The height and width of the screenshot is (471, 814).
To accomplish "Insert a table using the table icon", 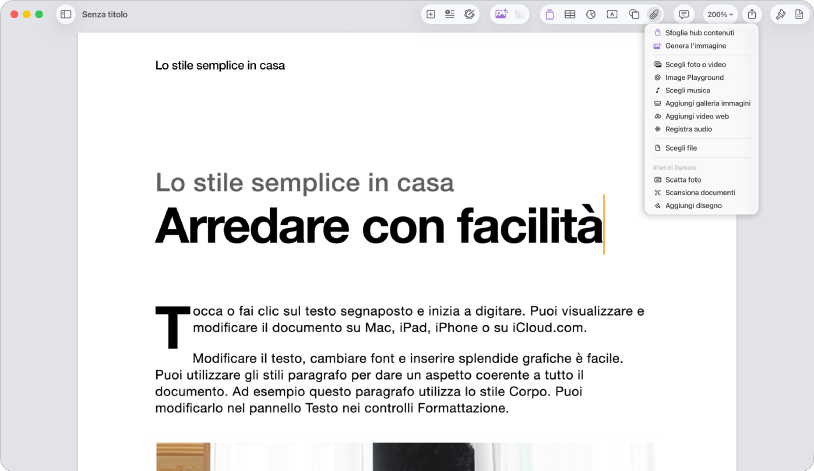I will point(569,15).
